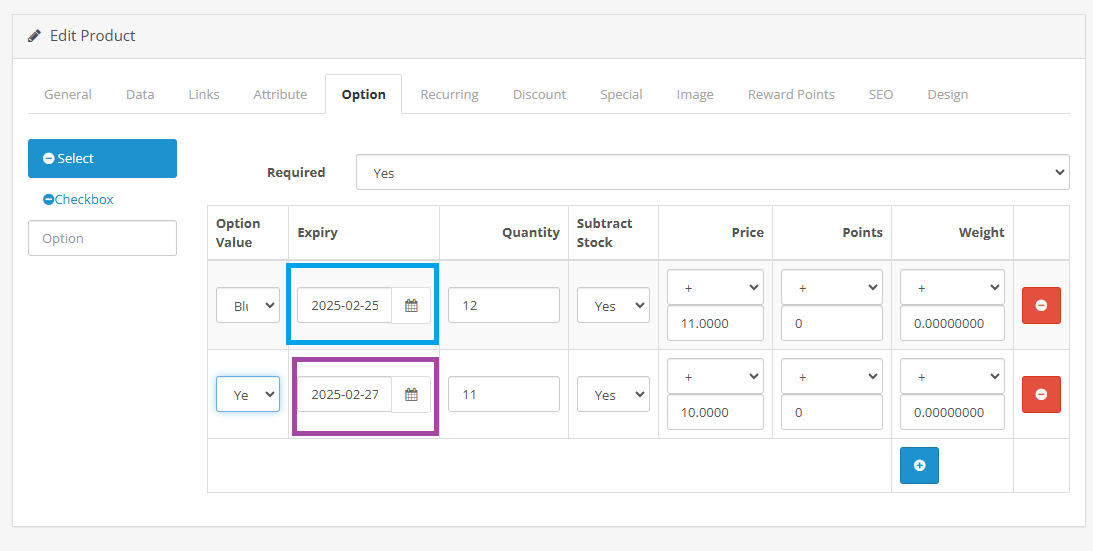Open the Required dropdown
This screenshot has height=551, width=1093.
[712, 172]
